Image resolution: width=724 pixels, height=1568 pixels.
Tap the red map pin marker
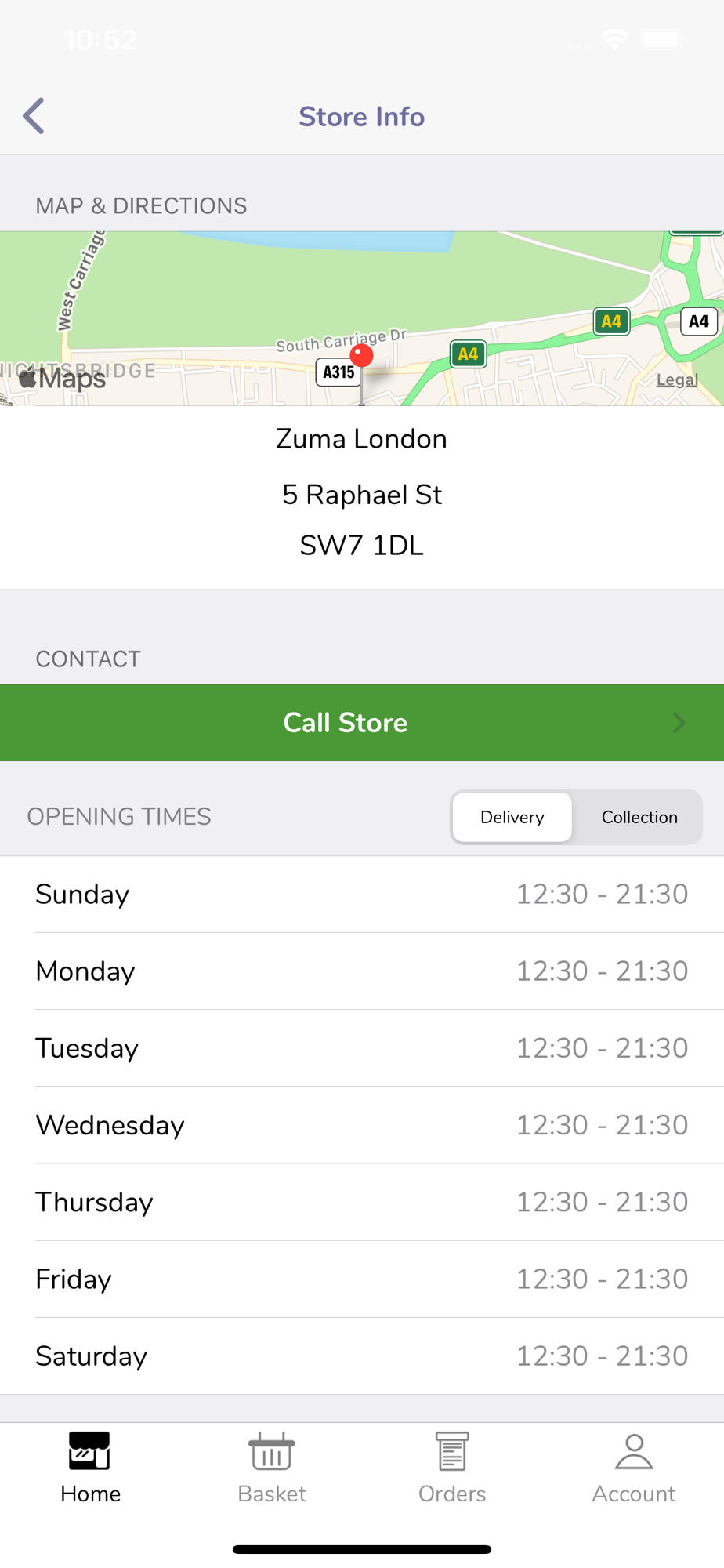point(361,356)
